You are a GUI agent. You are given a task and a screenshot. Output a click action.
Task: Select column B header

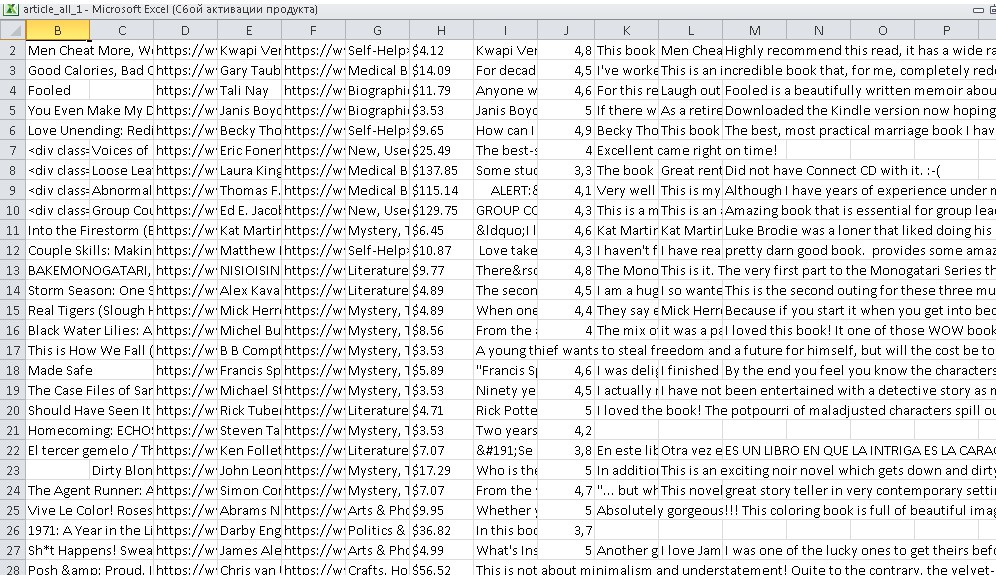58,30
